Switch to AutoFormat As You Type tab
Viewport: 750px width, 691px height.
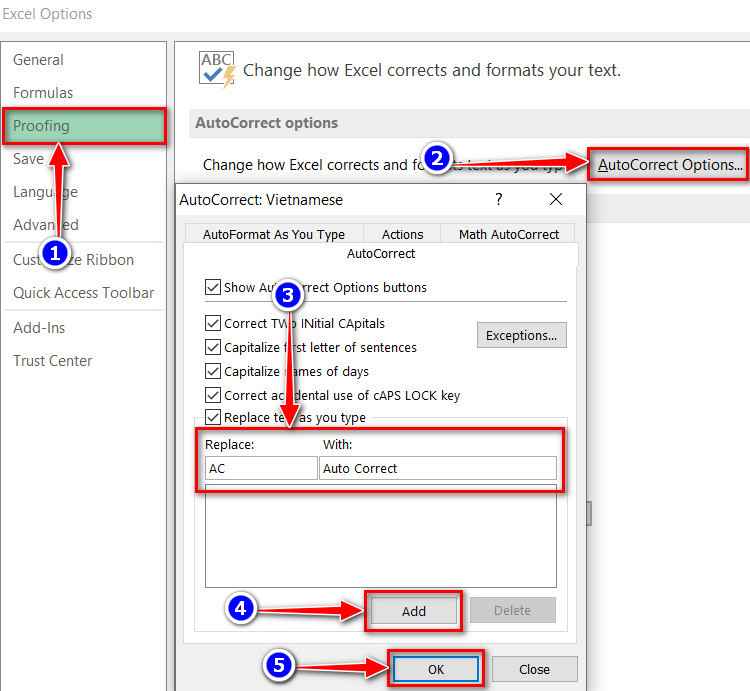coord(274,234)
